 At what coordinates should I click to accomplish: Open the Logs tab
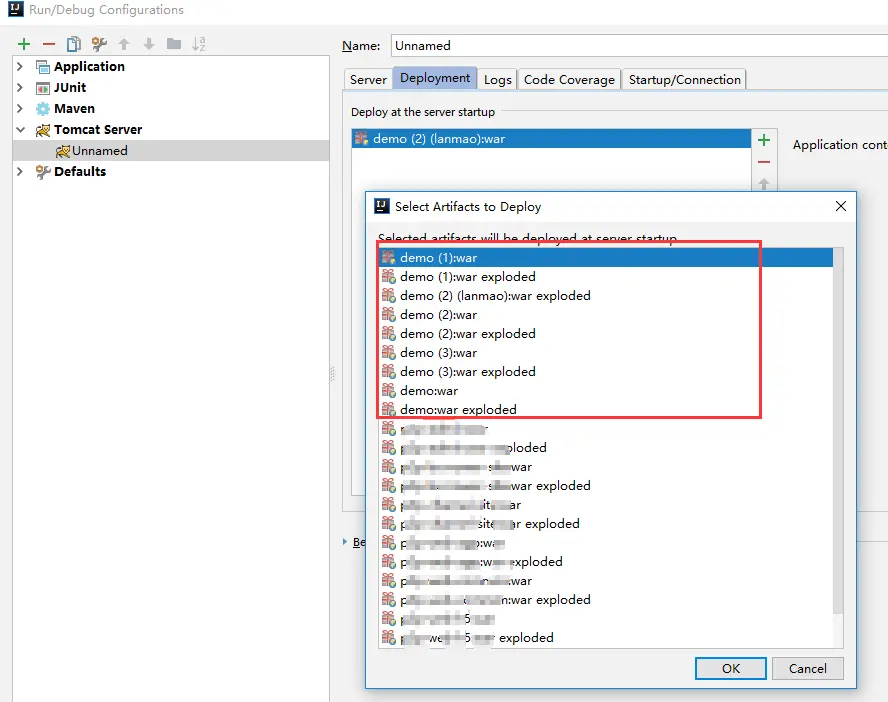[x=498, y=80]
